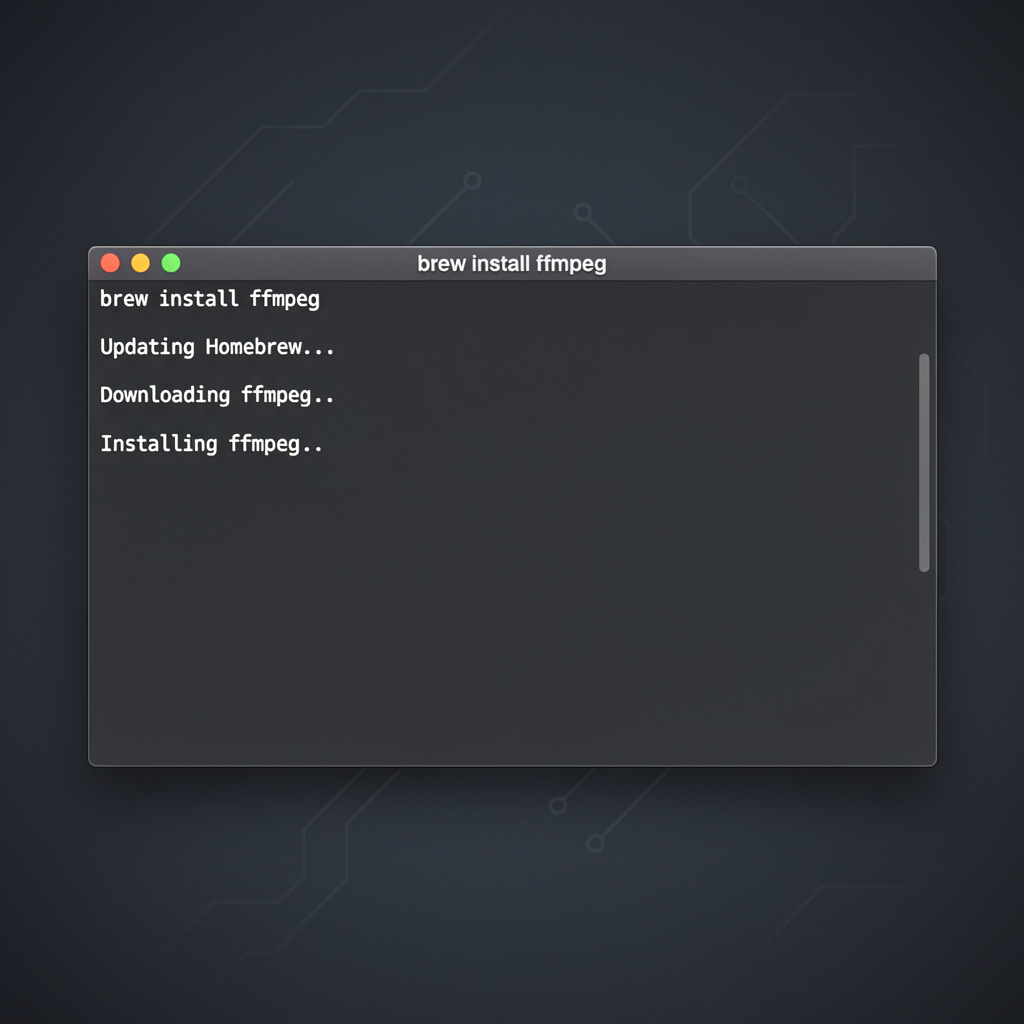The width and height of the screenshot is (1024, 1024).
Task: Click the 'brew install ffmpeg' window title
Action: pos(511,264)
